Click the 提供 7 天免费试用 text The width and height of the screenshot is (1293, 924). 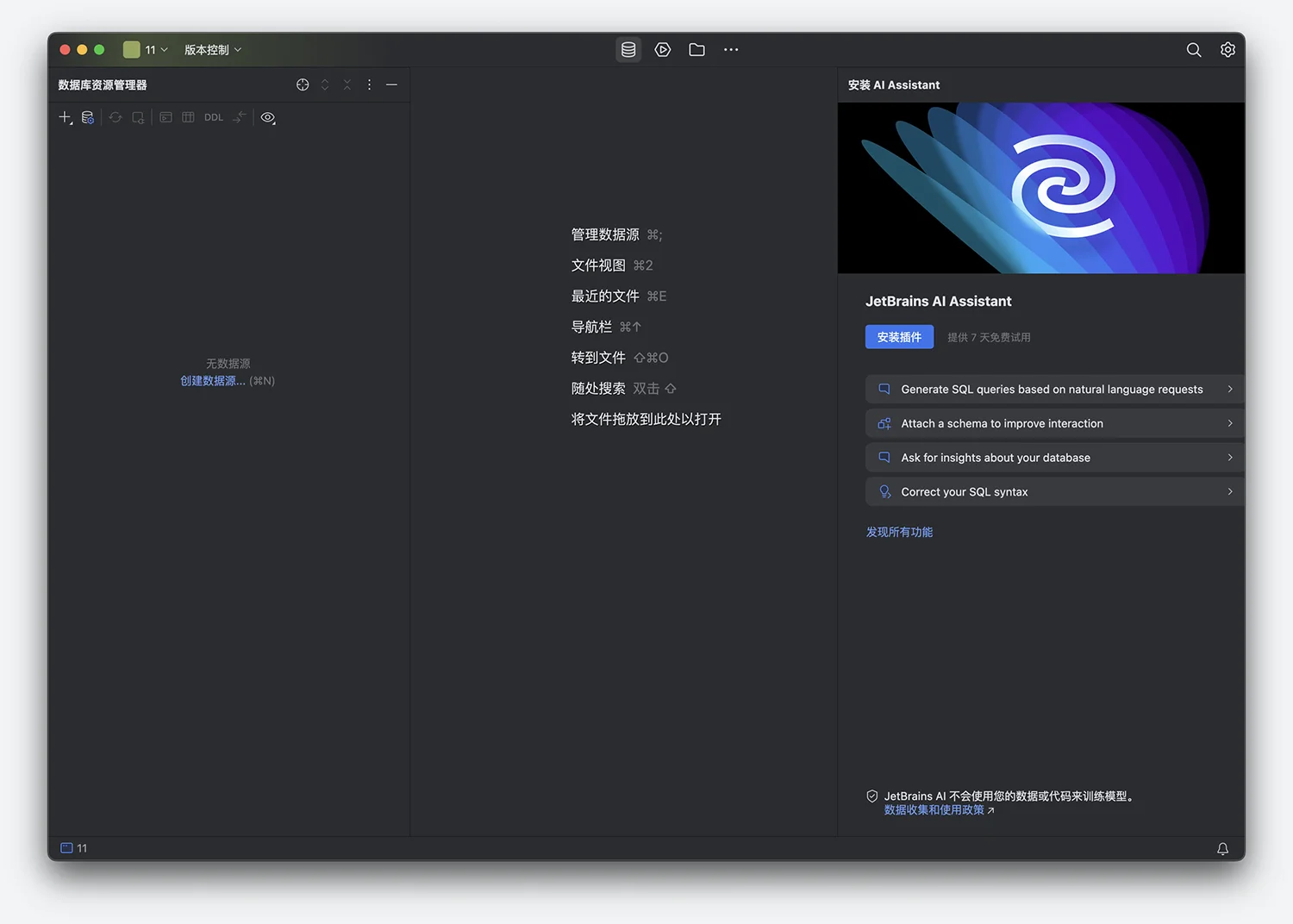pos(989,337)
